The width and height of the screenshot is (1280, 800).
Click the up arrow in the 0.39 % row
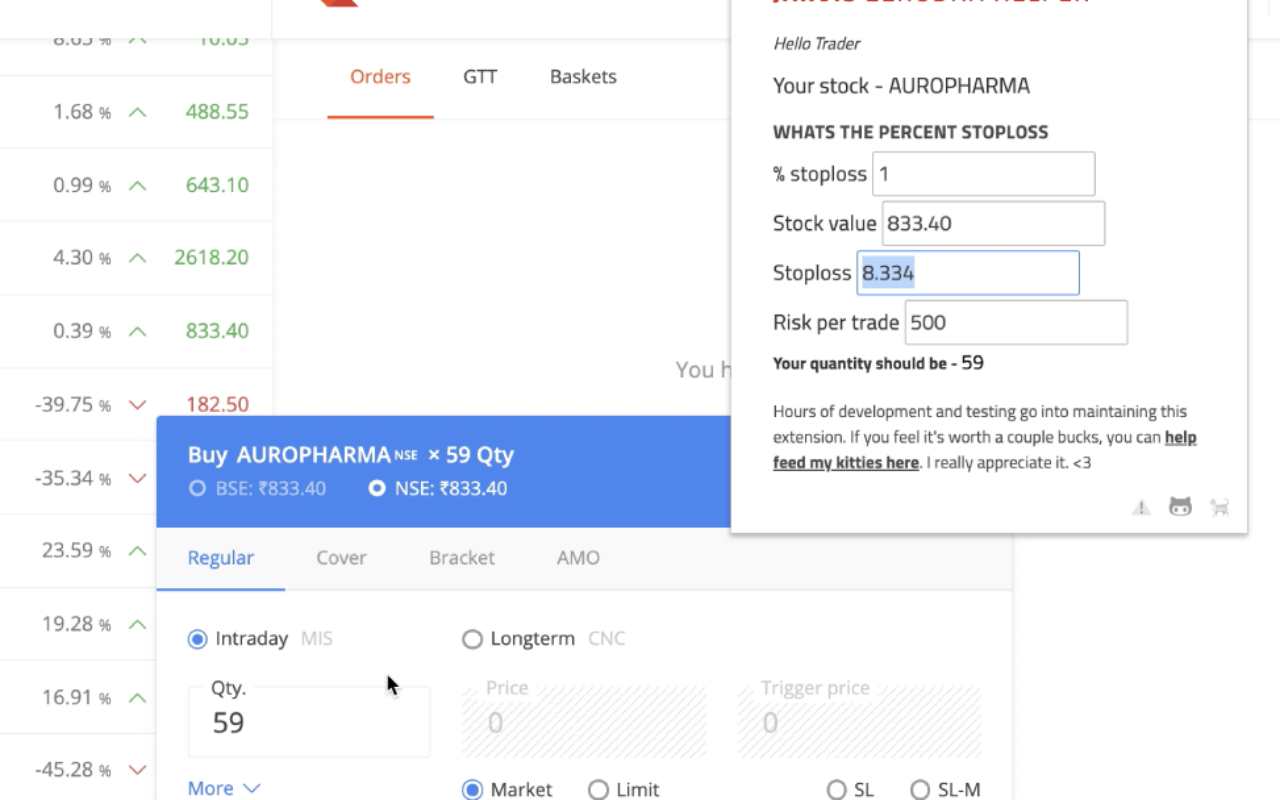(x=138, y=331)
